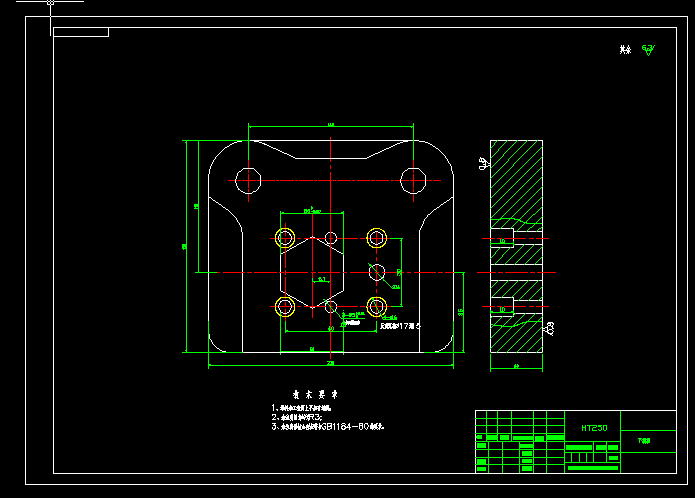Select the upper-right large mounting hole circle
Screen dimensions: 695x498
[413, 181]
